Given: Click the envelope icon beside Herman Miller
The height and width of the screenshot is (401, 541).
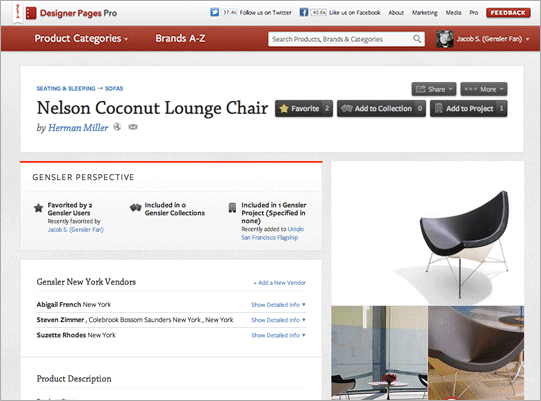Looking at the screenshot, I should [x=133, y=127].
